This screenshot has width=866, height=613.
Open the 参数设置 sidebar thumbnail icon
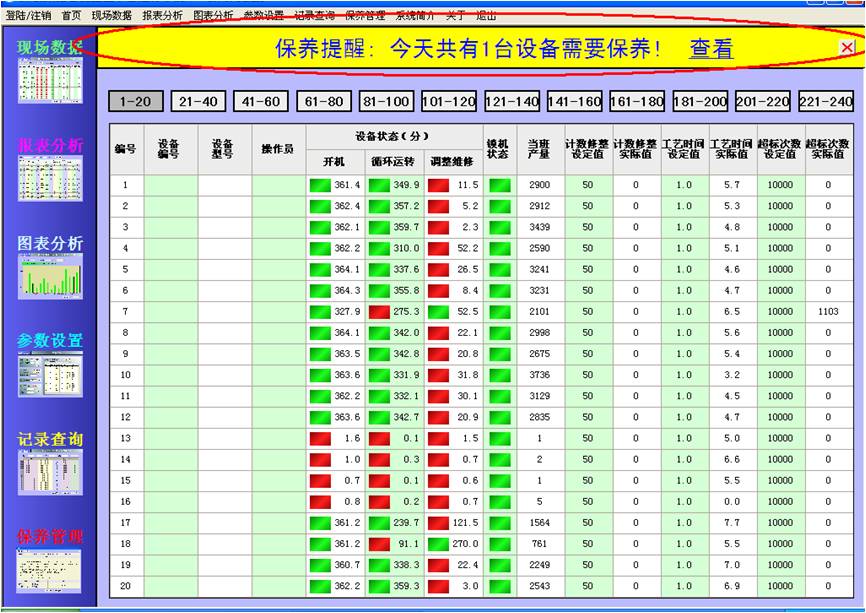[49, 374]
